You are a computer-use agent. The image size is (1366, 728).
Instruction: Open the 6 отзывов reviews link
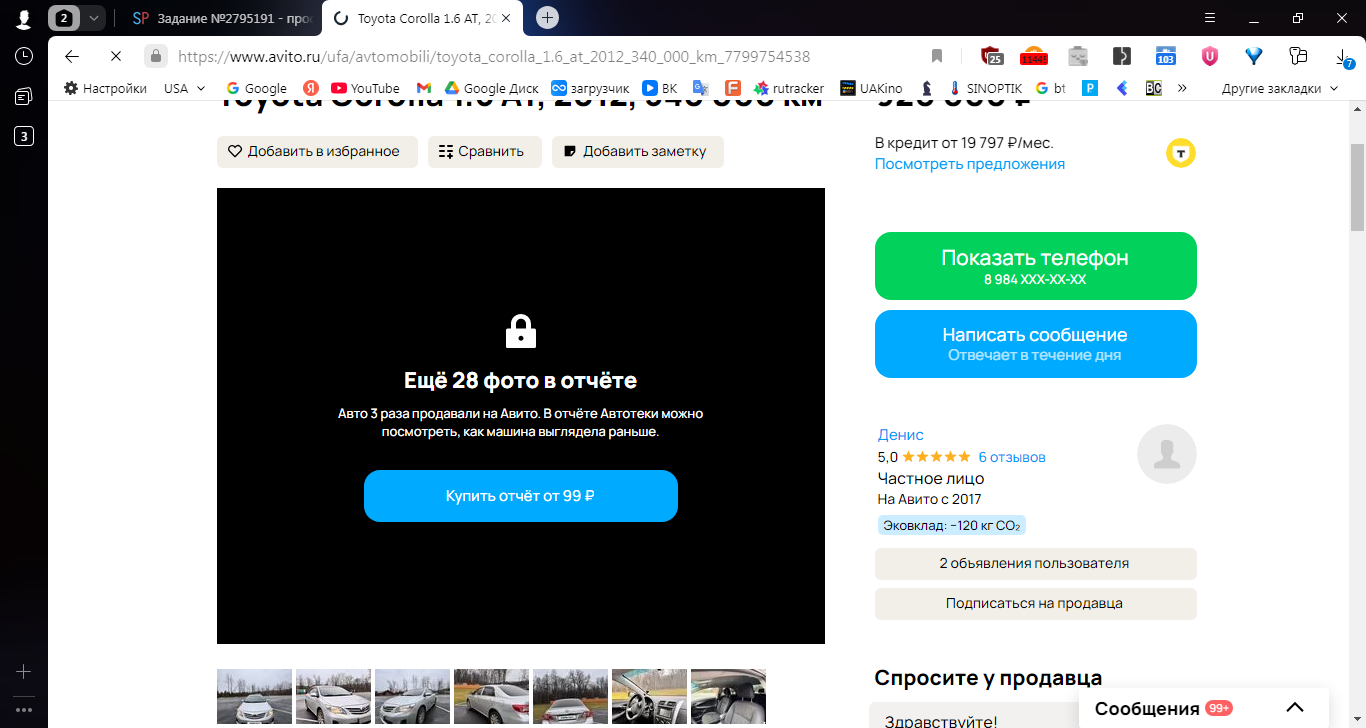[1012, 457]
